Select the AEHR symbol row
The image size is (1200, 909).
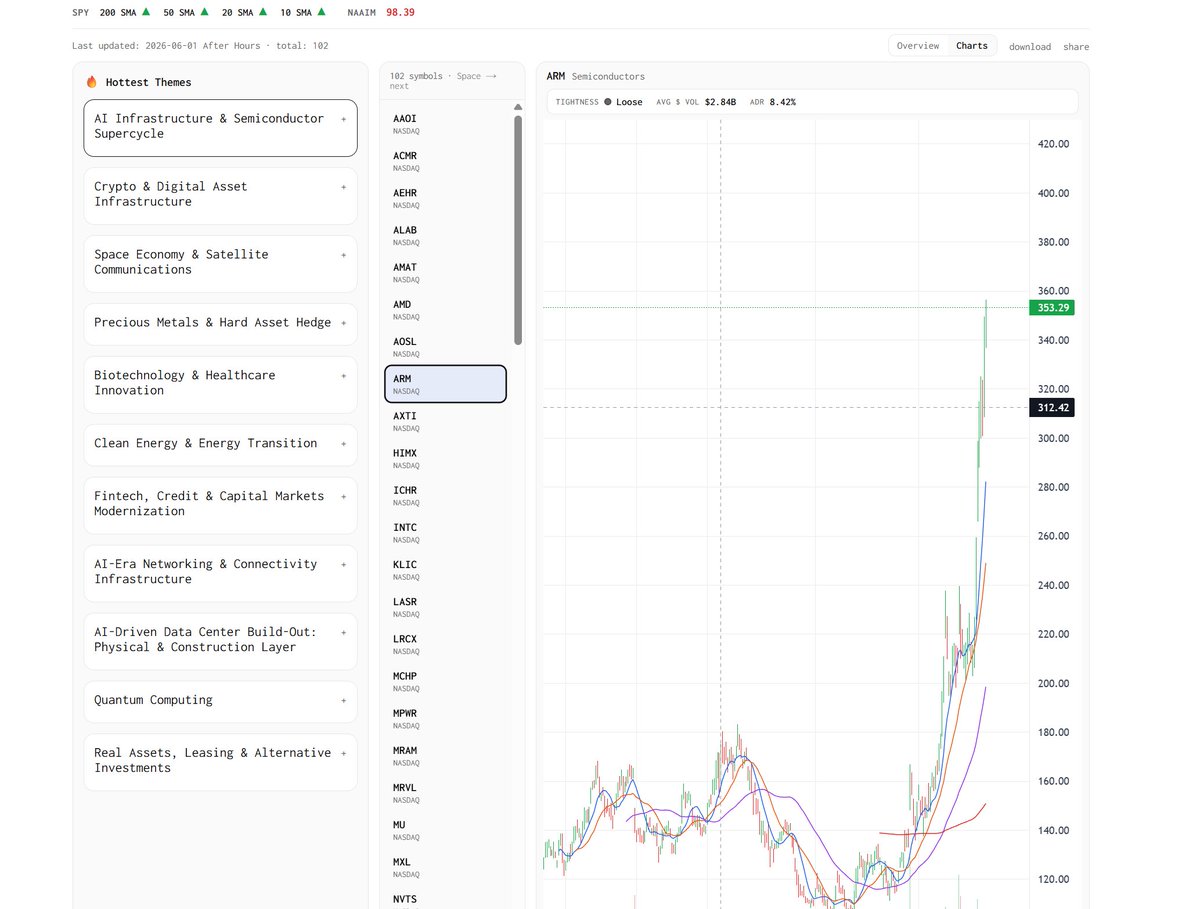[446, 198]
